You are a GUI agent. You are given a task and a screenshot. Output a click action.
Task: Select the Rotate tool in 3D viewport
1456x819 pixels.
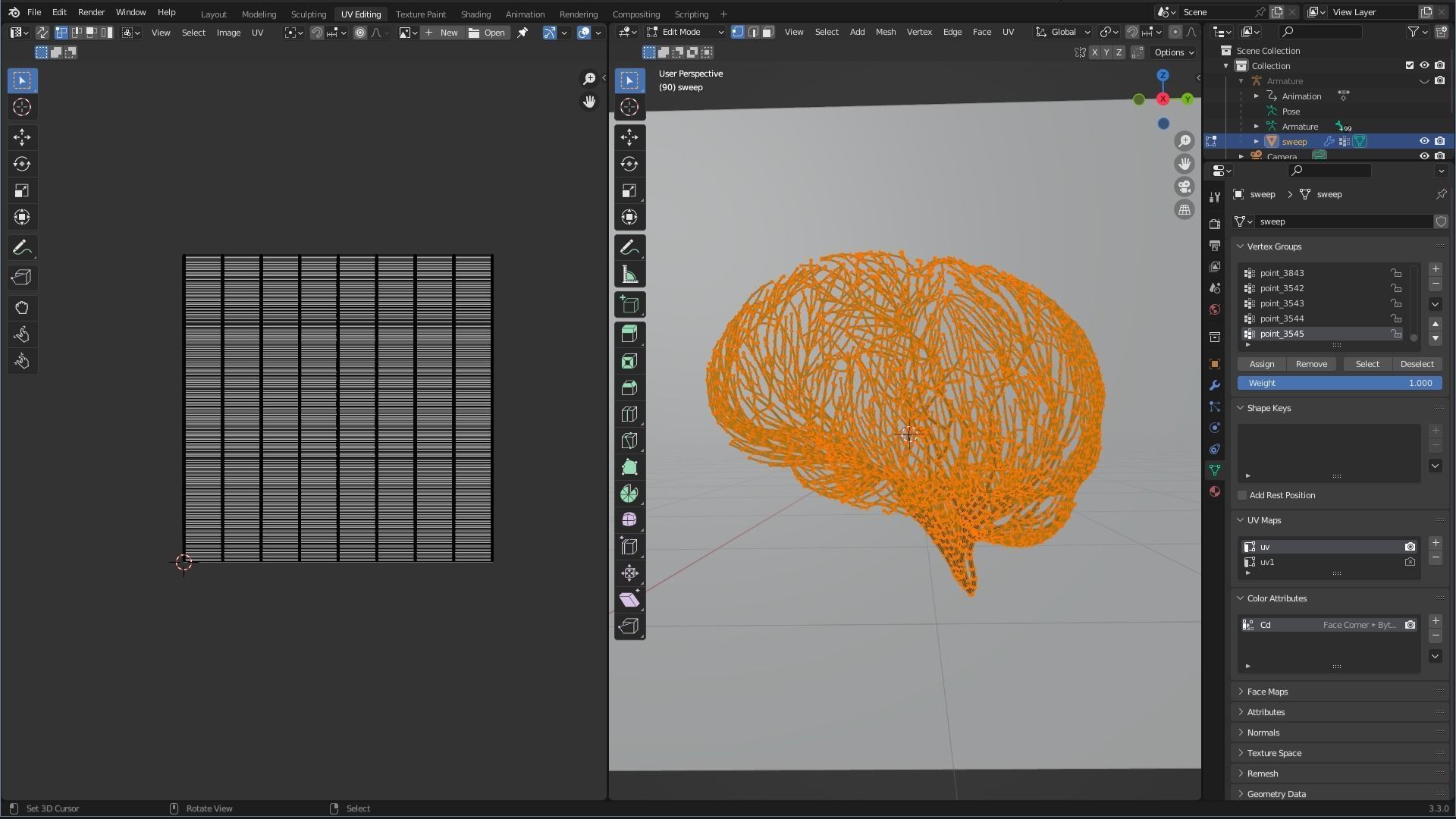tap(629, 164)
